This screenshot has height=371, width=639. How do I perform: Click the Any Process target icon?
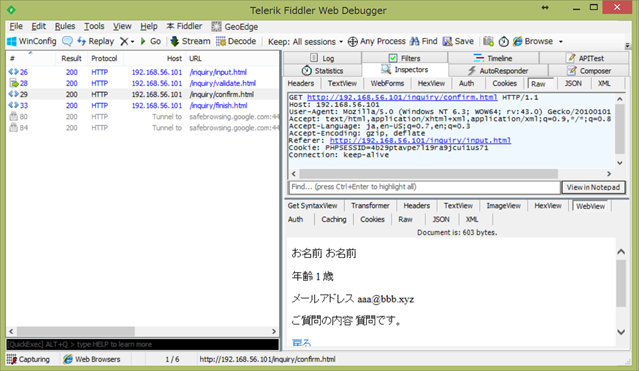[353, 41]
